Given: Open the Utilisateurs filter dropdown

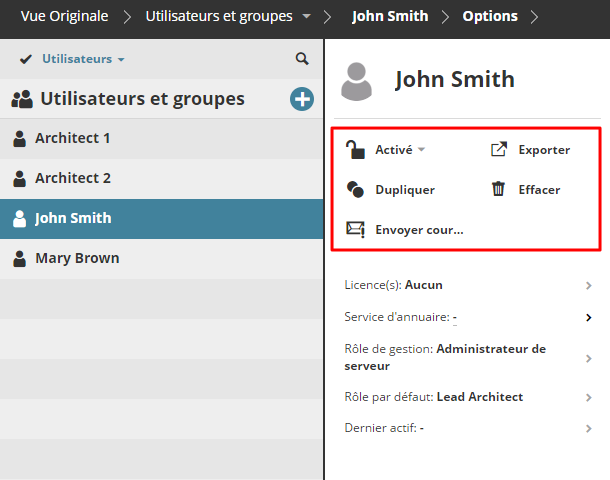Looking at the screenshot, I should tap(83, 59).
